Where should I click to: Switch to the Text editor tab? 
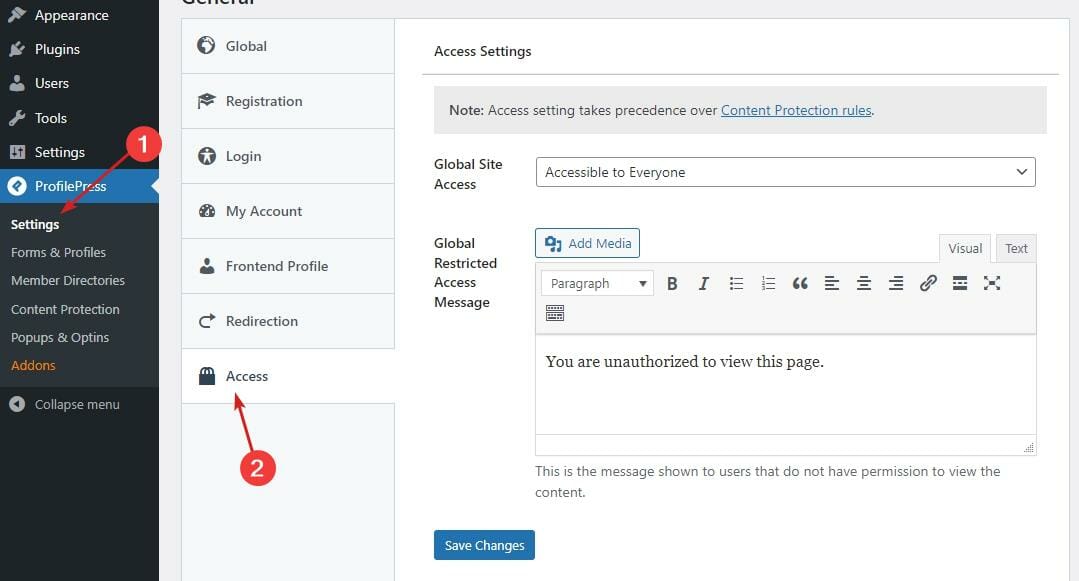point(1016,249)
